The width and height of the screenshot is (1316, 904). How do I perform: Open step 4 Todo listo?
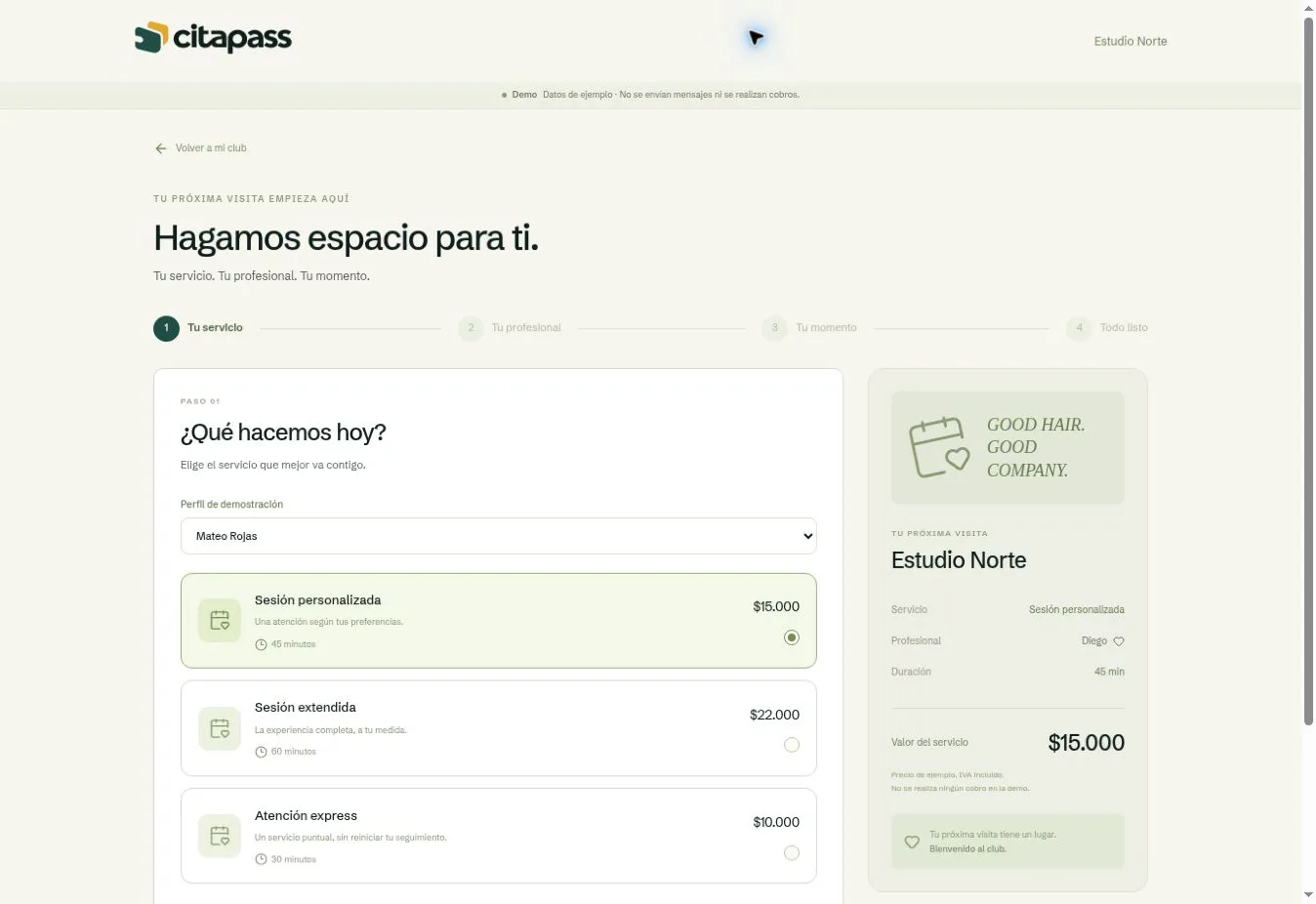tap(1107, 328)
